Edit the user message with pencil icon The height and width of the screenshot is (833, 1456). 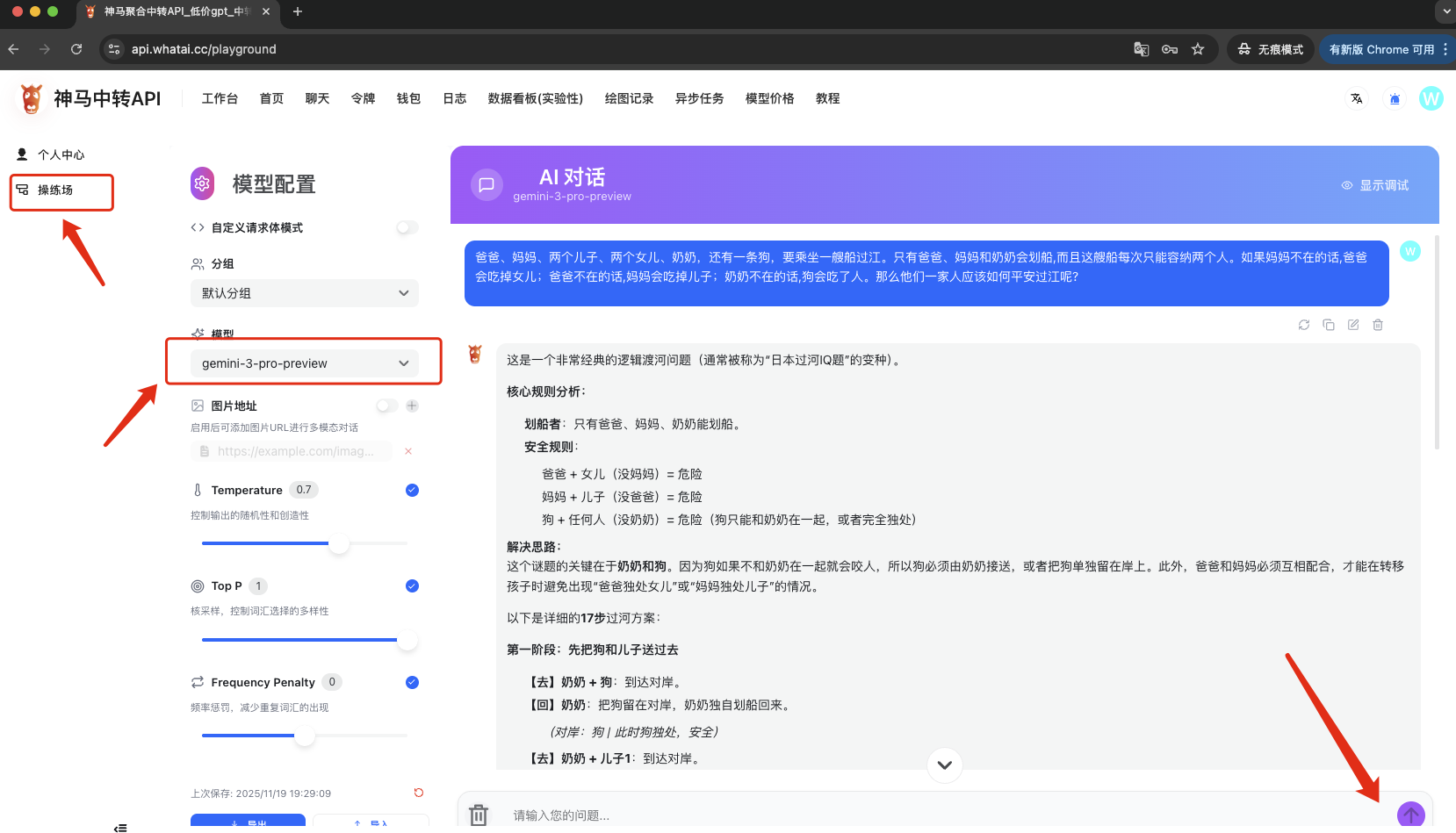(x=1353, y=325)
